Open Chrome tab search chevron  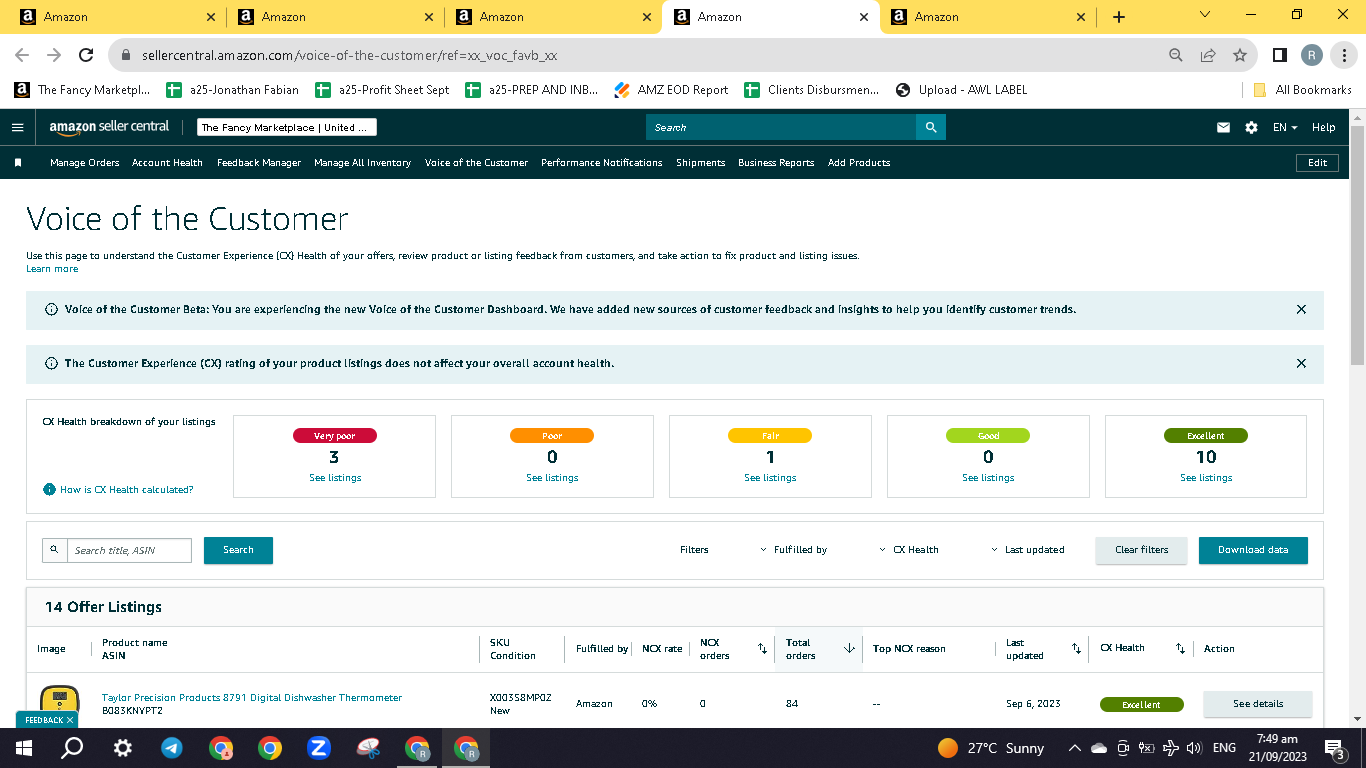coord(1204,15)
